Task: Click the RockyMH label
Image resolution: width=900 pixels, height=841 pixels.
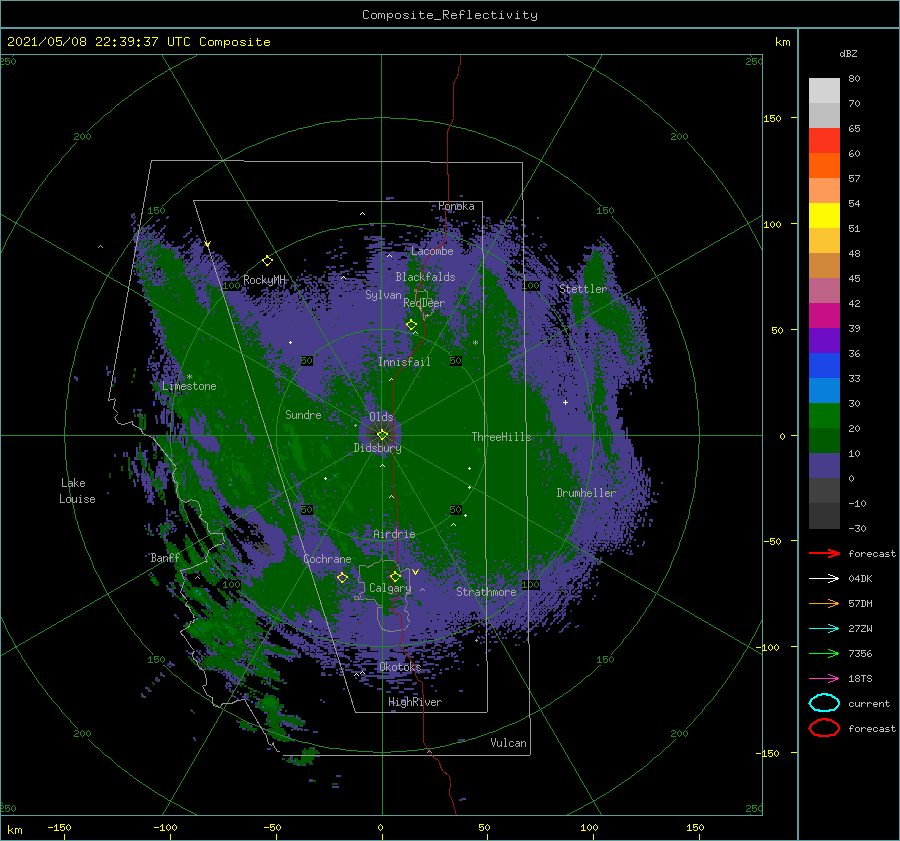Action: (x=263, y=280)
